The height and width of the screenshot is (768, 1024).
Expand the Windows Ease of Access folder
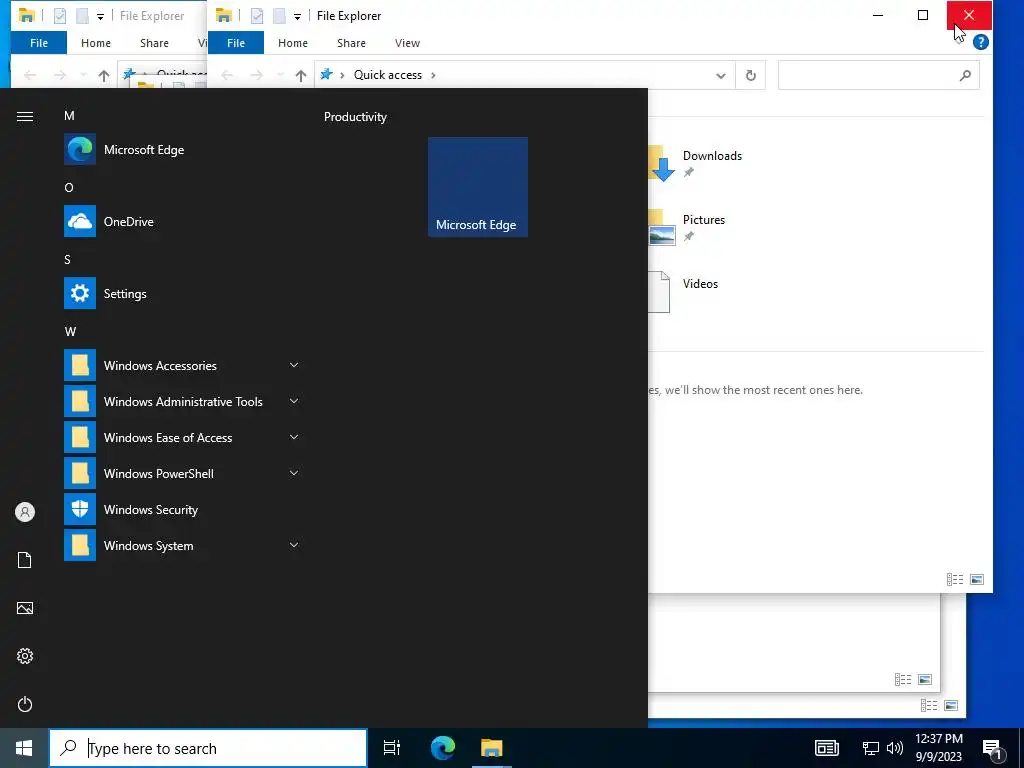pyautogui.click(x=183, y=437)
